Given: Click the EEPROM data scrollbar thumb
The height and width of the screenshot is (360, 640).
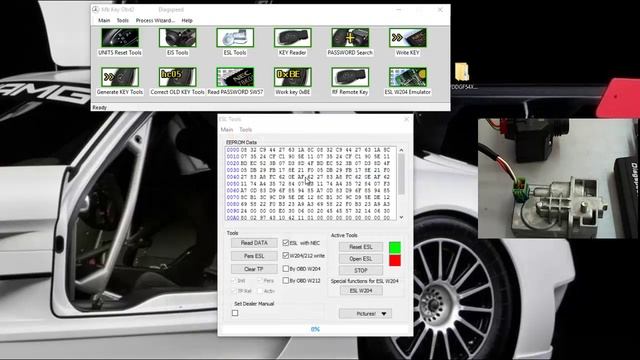Looking at the screenshot, I should tap(402, 175).
